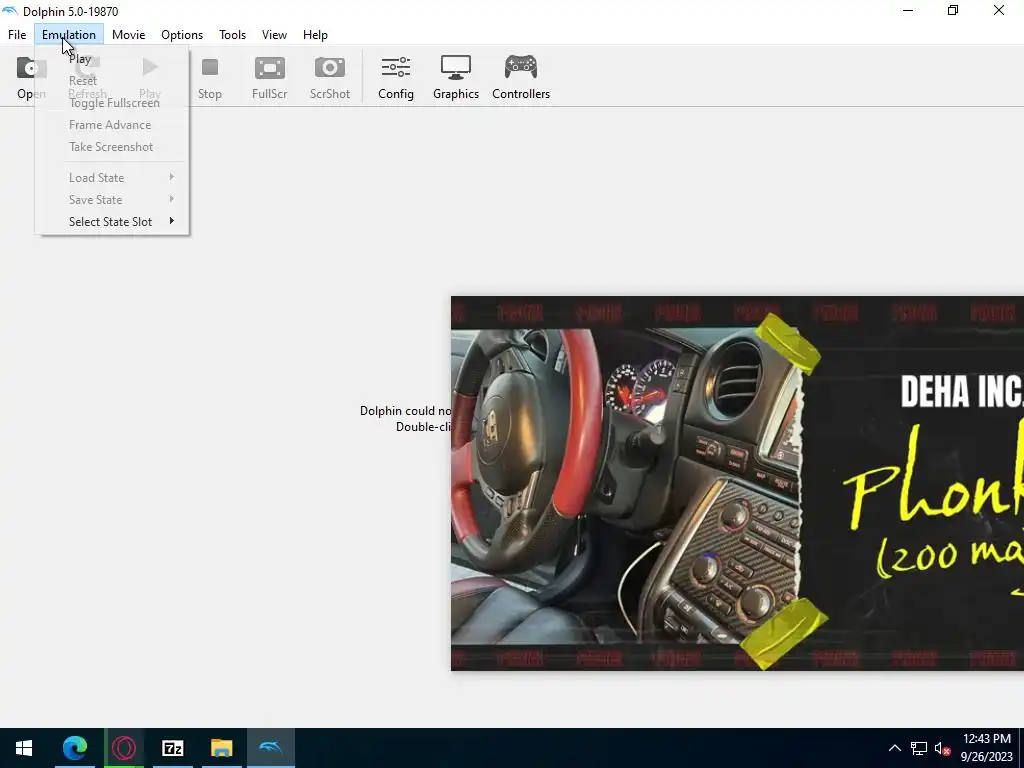Show hidden system tray icons
Image resolution: width=1024 pixels, height=768 pixels.
pos(895,748)
